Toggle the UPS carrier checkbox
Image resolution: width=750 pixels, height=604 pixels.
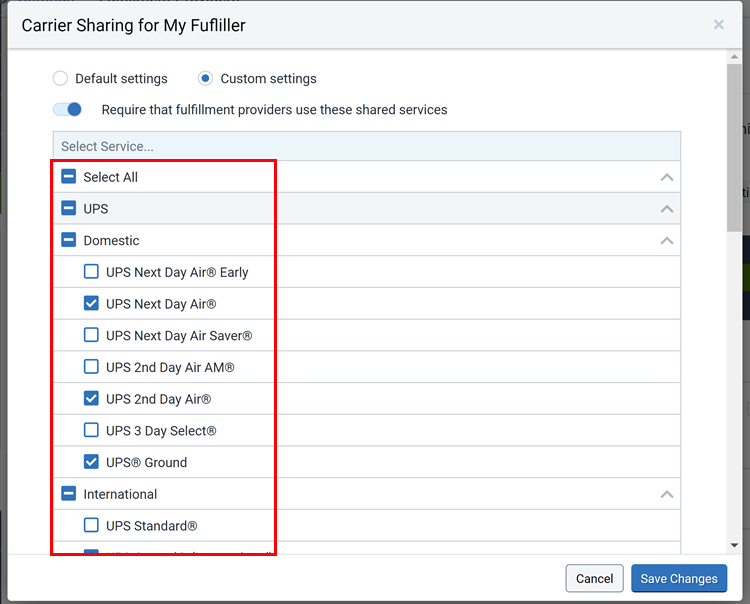(x=69, y=209)
